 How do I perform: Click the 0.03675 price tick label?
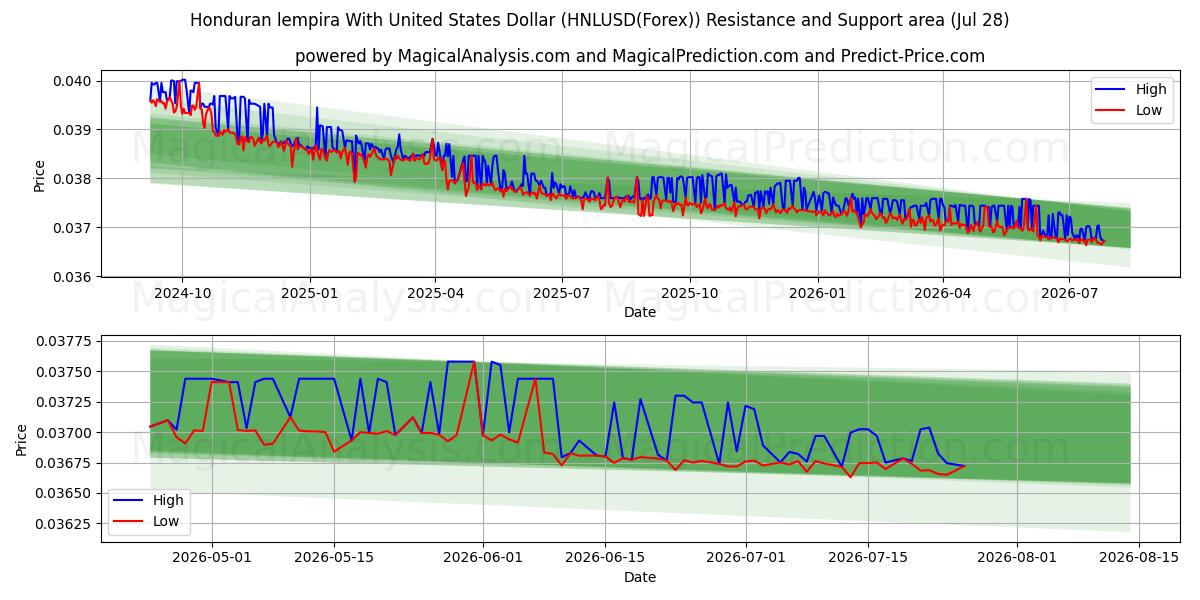click(65, 463)
